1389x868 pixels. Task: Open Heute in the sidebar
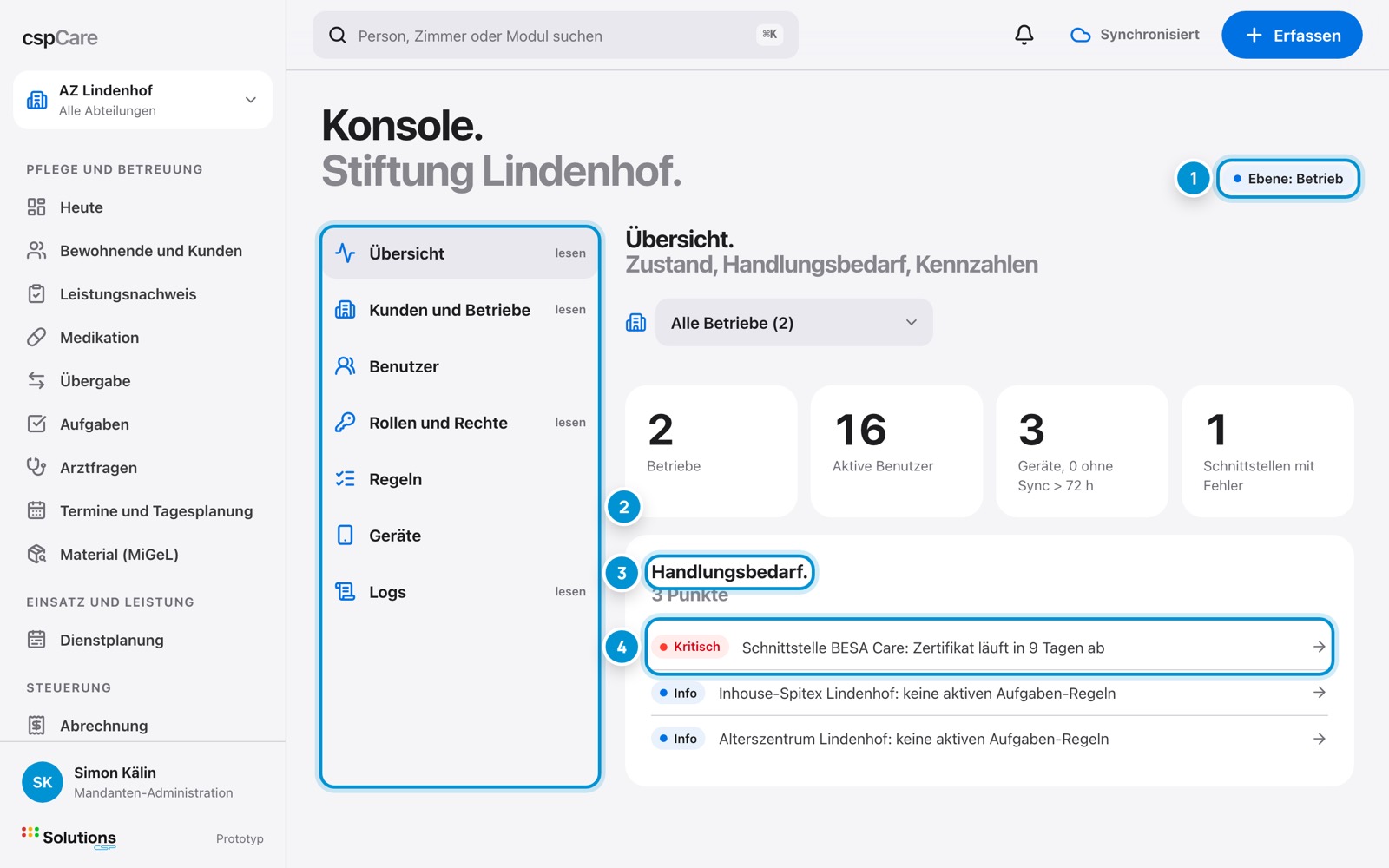[x=142, y=207]
